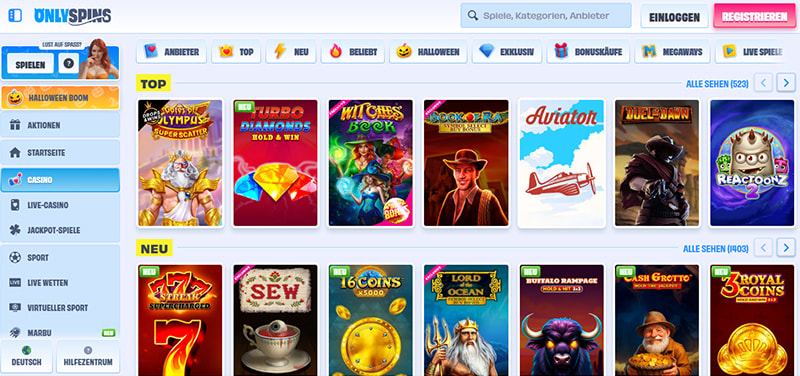Image resolution: width=800 pixels, height=376 pixels.
Task: Click the gift box icon in Bonuskäufe filter
Action: (561, 52)
